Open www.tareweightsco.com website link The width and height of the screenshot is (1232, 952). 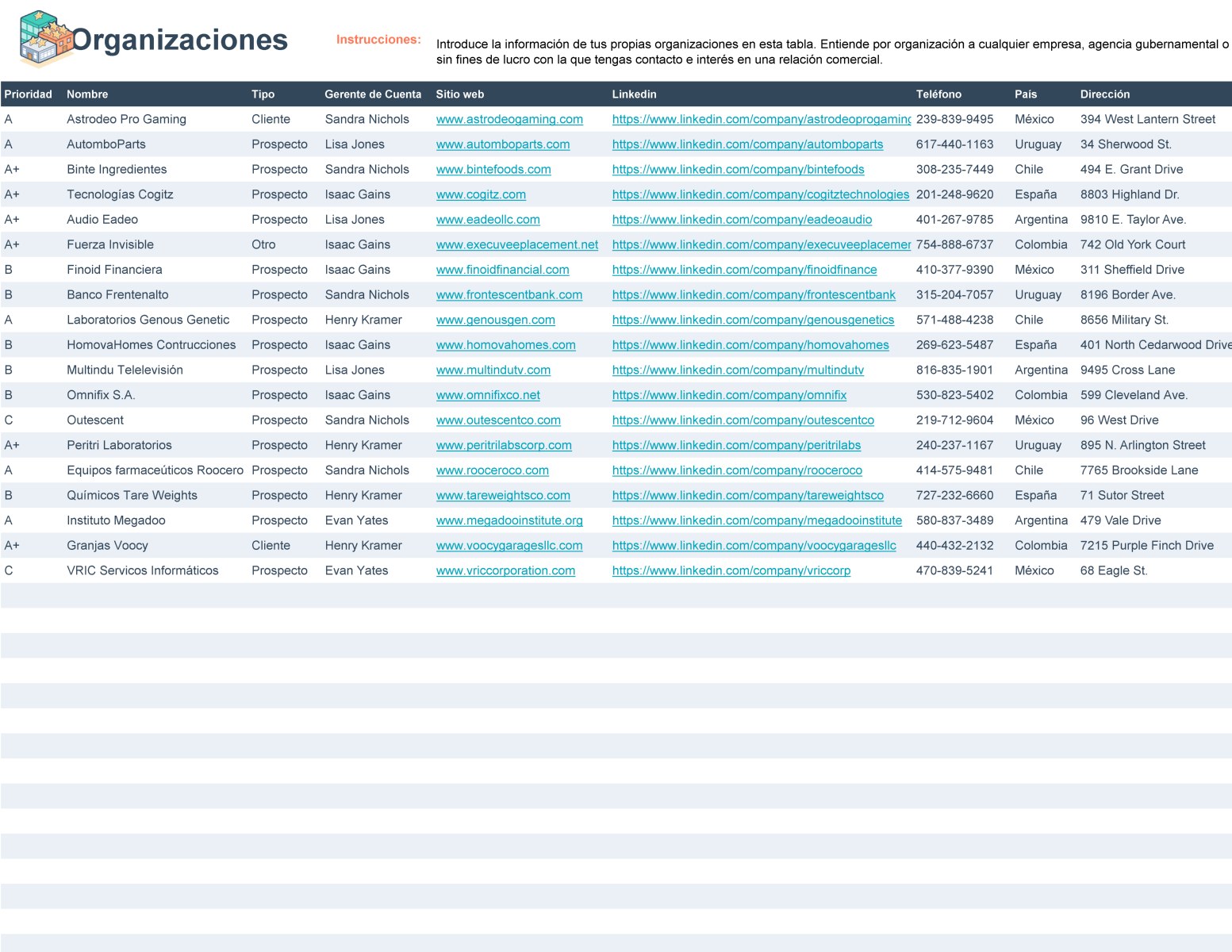coord(503,496)
